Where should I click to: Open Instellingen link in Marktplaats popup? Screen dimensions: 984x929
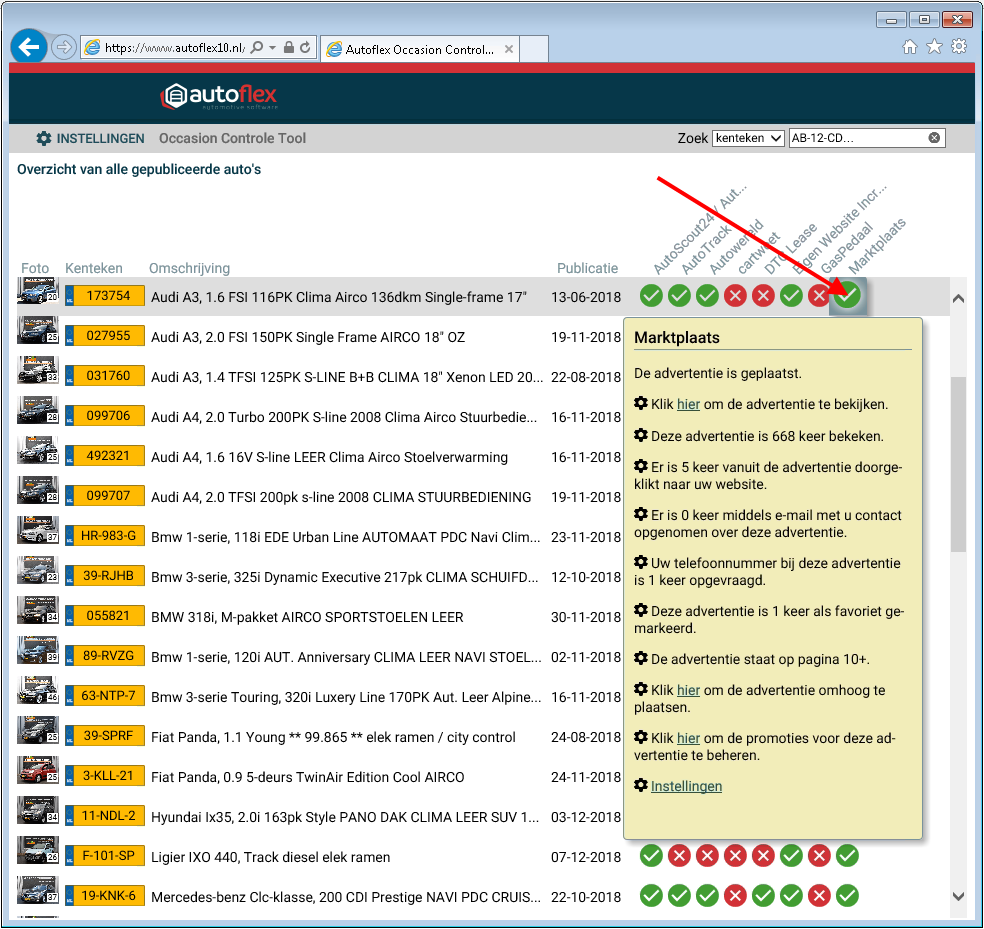coord(686,786)
